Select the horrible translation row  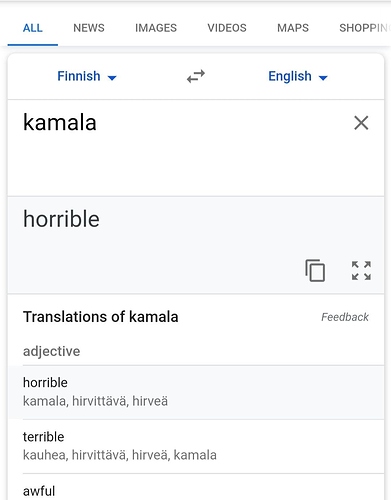pos(196,392)
